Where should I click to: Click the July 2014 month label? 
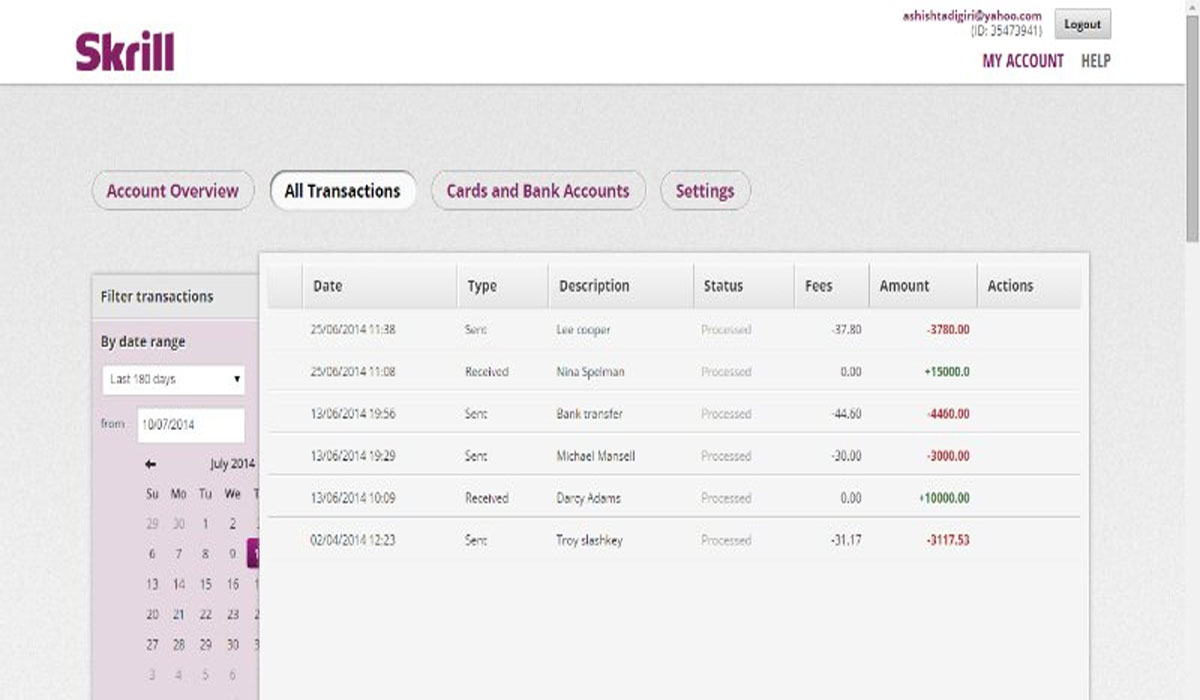(x=233, y=464)
